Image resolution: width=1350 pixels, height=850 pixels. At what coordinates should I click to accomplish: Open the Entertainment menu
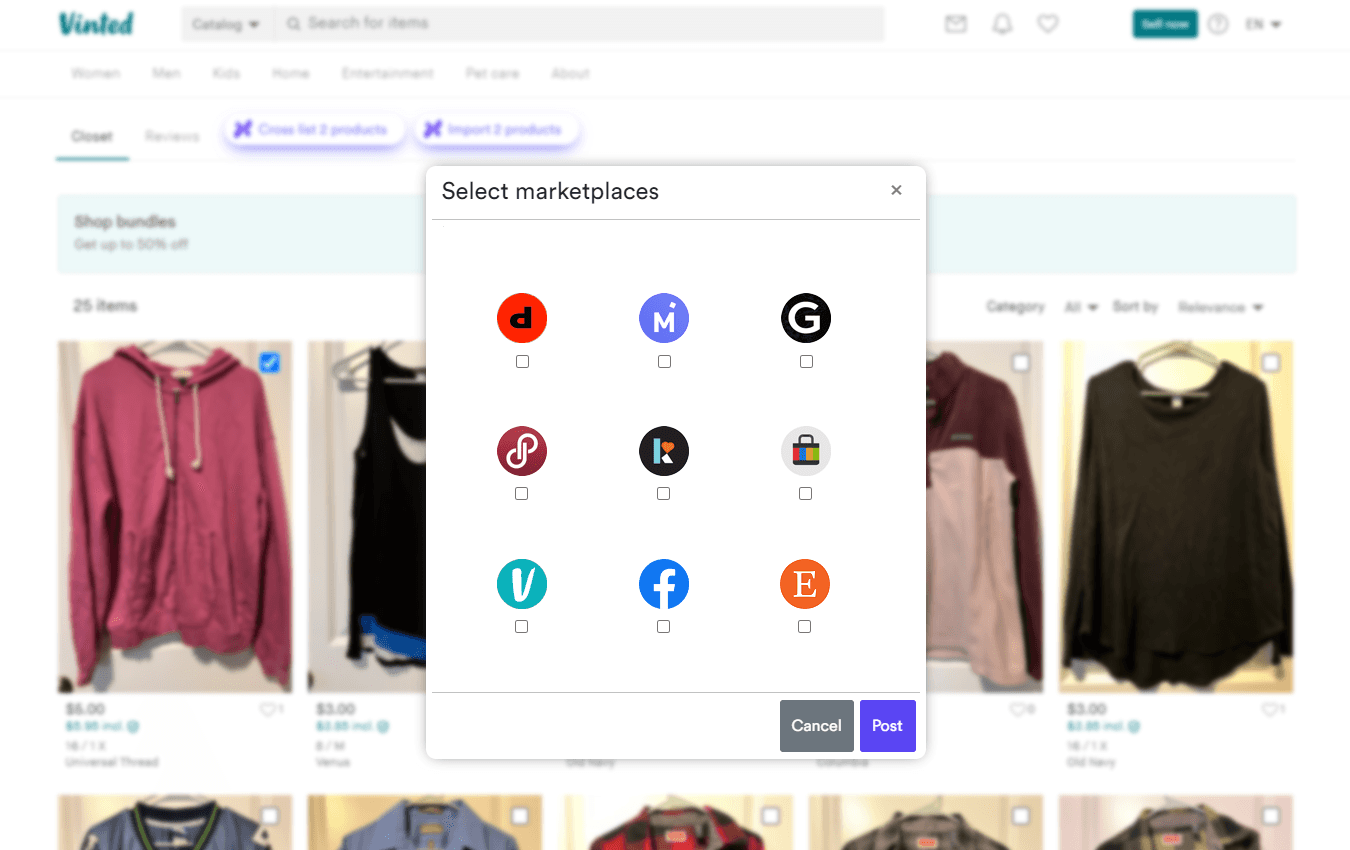(x=387, y=74)
